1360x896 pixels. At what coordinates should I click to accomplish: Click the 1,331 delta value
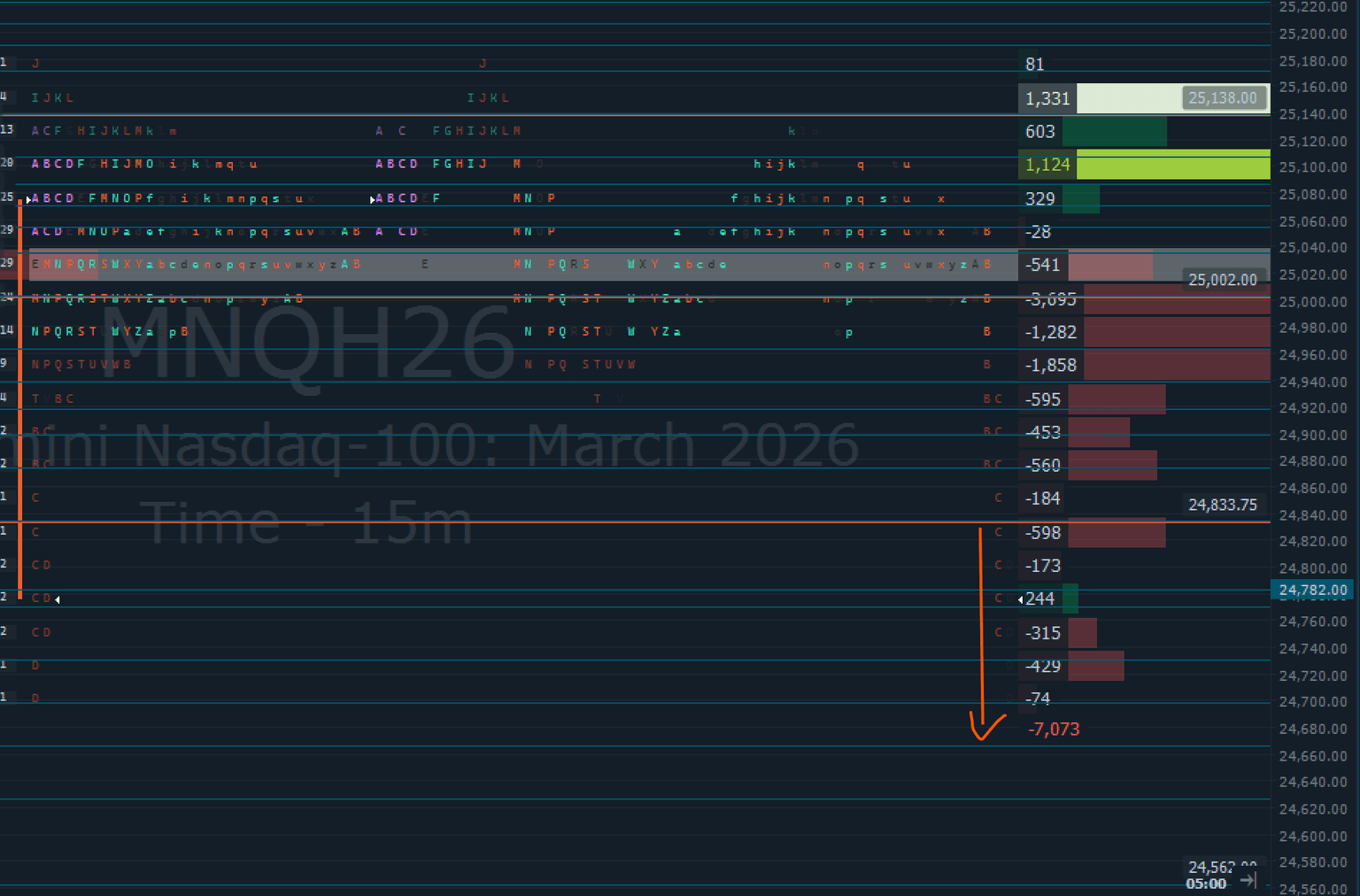point(1047,98)
